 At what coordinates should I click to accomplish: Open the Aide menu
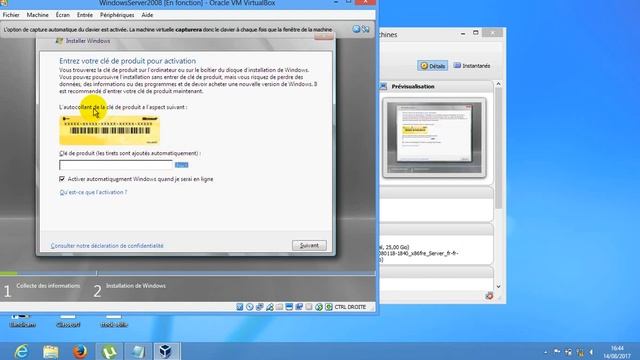147,15
